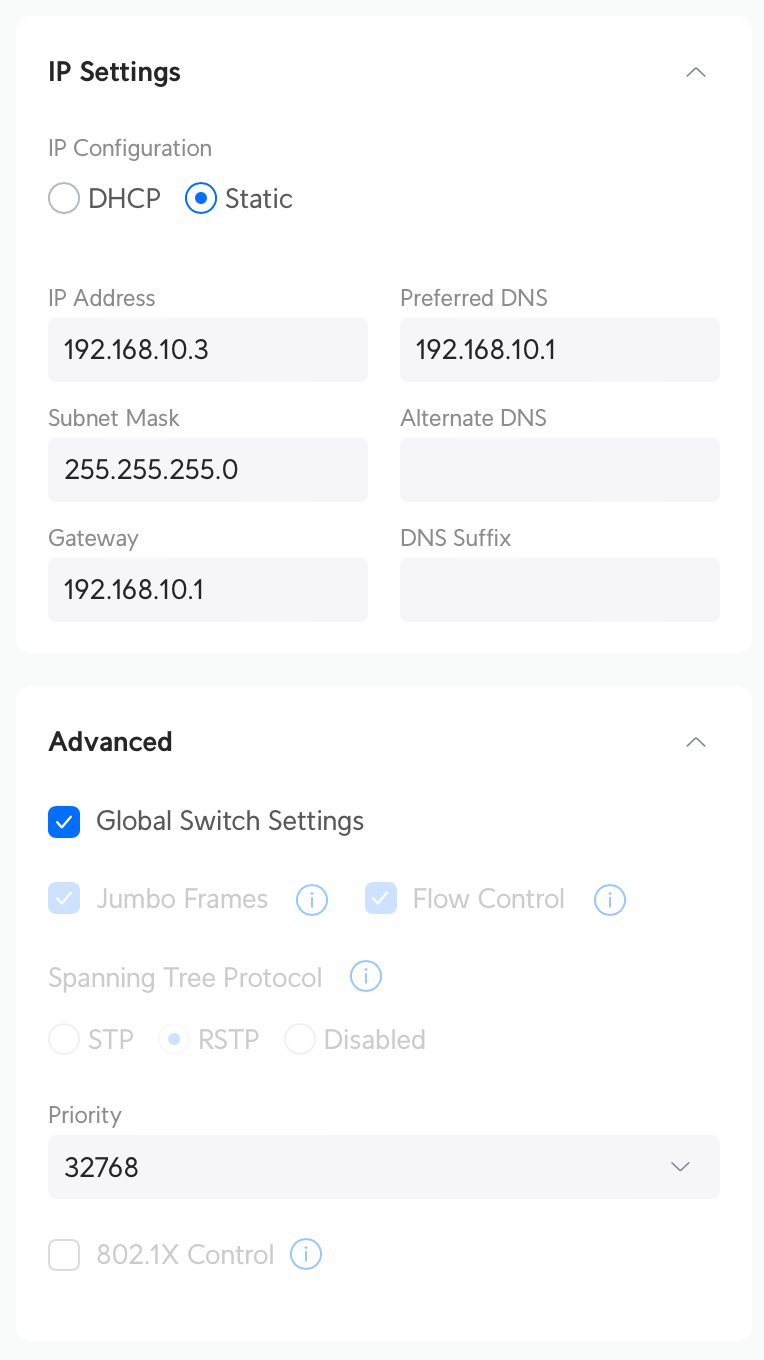
Task: Focus the Alternate DNS field
Action: tap(560, 470)
